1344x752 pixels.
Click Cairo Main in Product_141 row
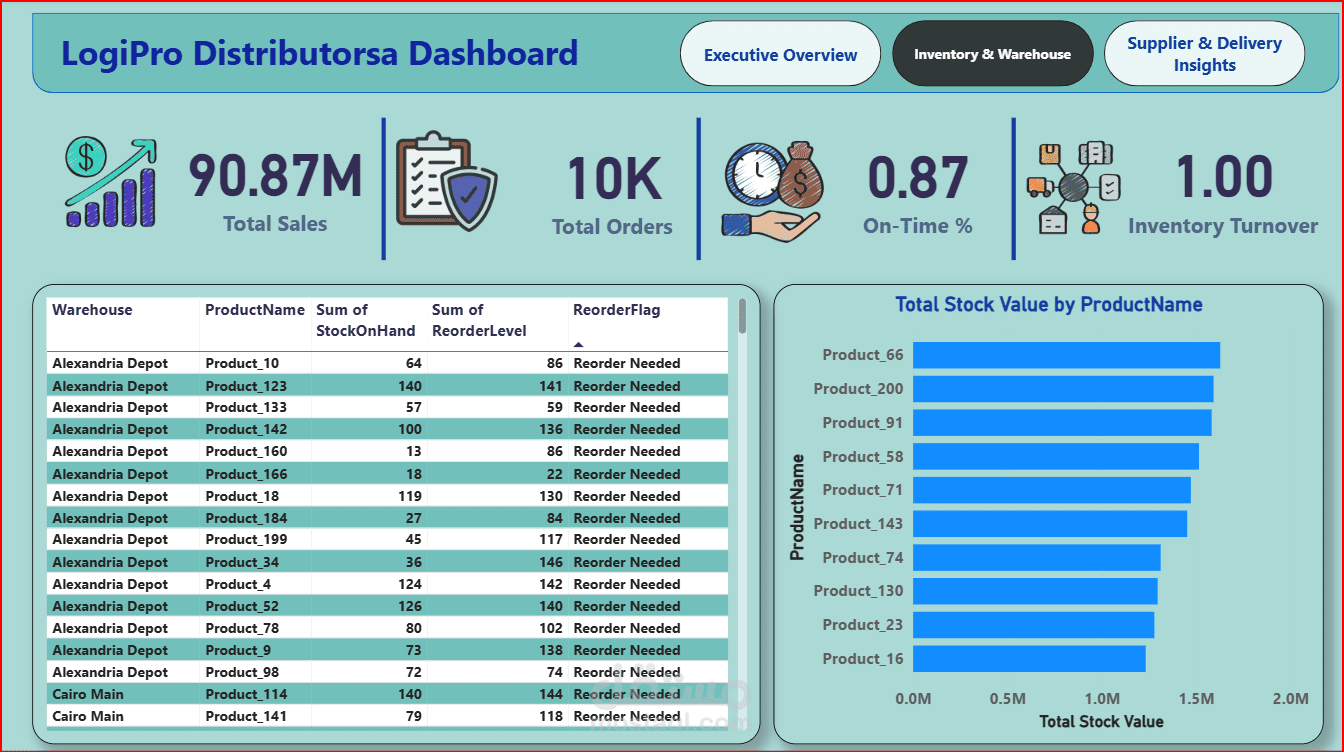tap(88, 716)
